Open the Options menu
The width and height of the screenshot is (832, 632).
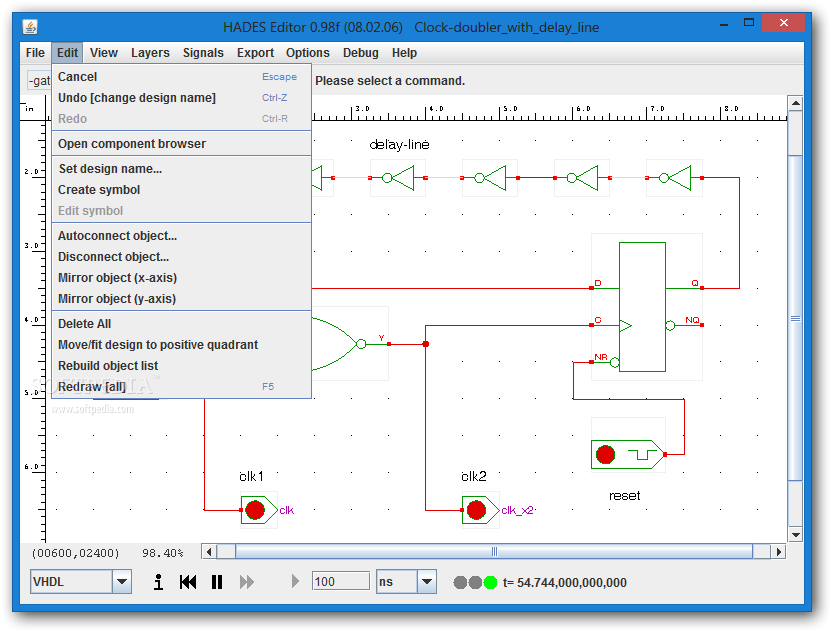[x=308, y=53]
